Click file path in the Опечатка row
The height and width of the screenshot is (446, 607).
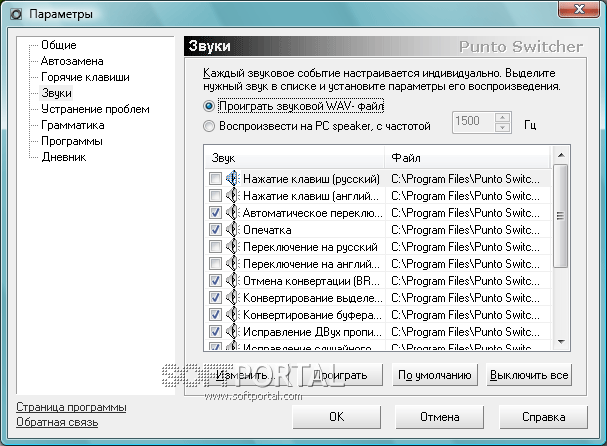pos(465,230)
